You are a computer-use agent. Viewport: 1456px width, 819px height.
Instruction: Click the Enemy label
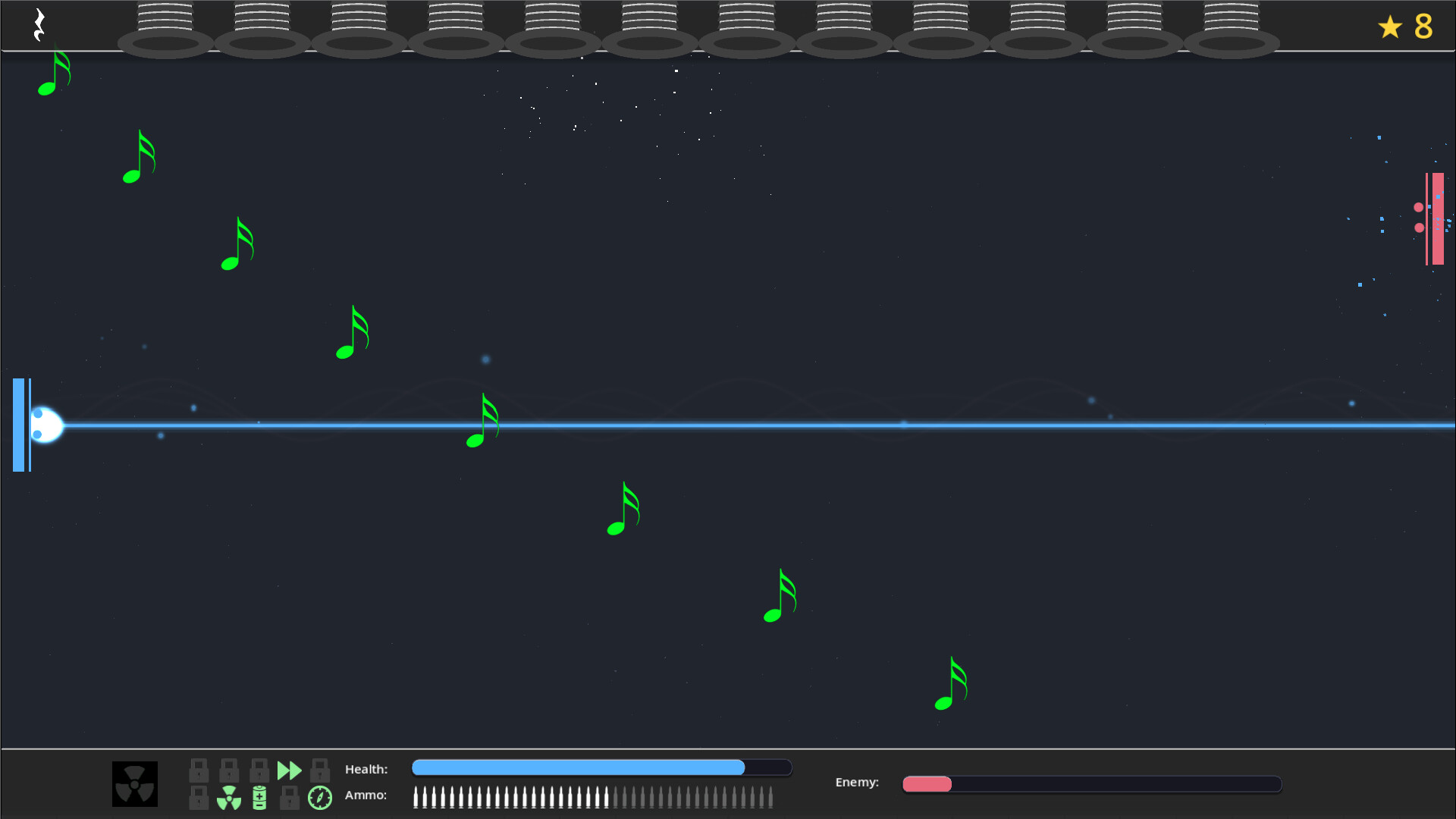tap(857, 782)
